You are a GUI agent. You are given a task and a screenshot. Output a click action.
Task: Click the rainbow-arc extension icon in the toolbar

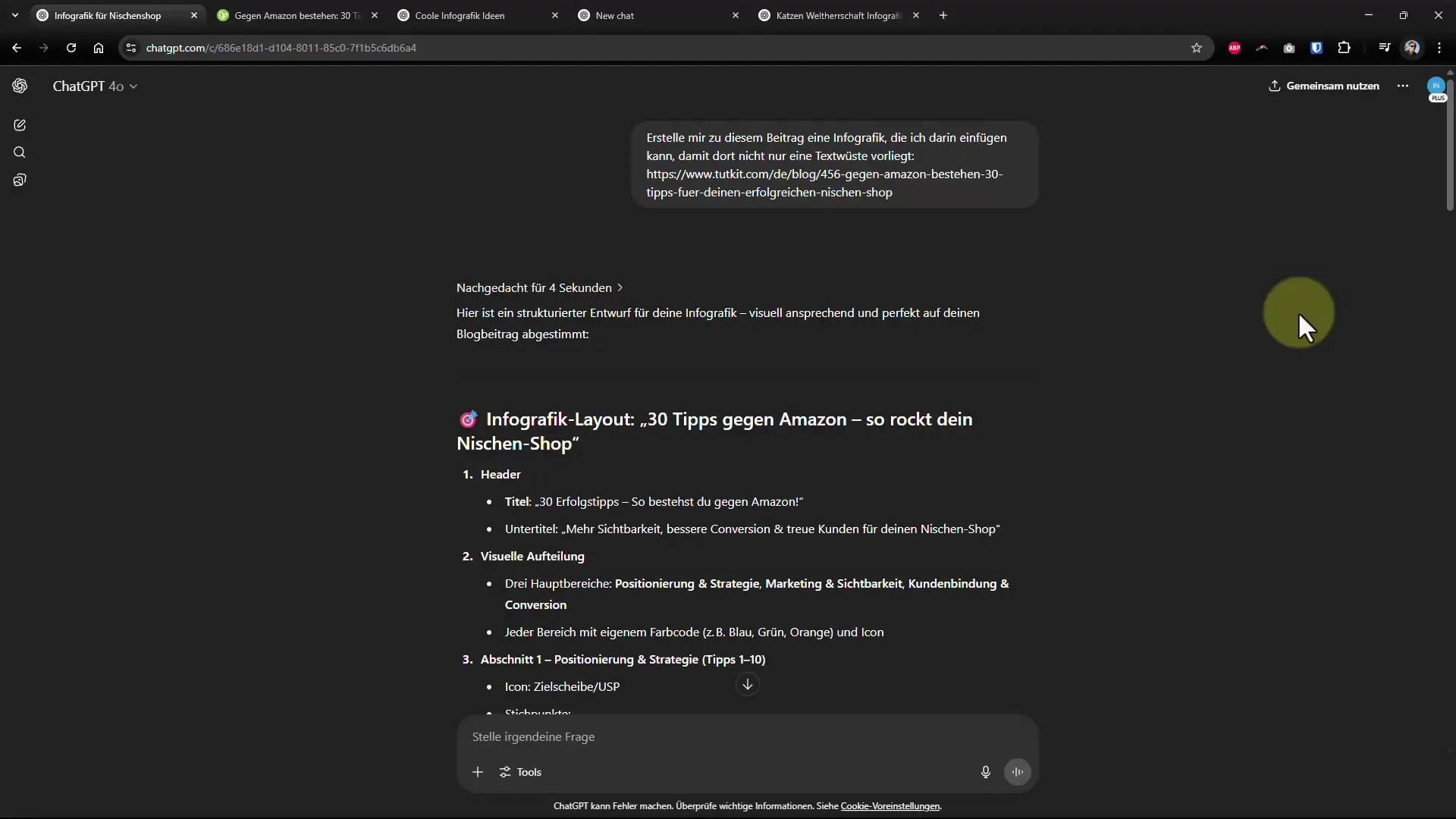1262,48
